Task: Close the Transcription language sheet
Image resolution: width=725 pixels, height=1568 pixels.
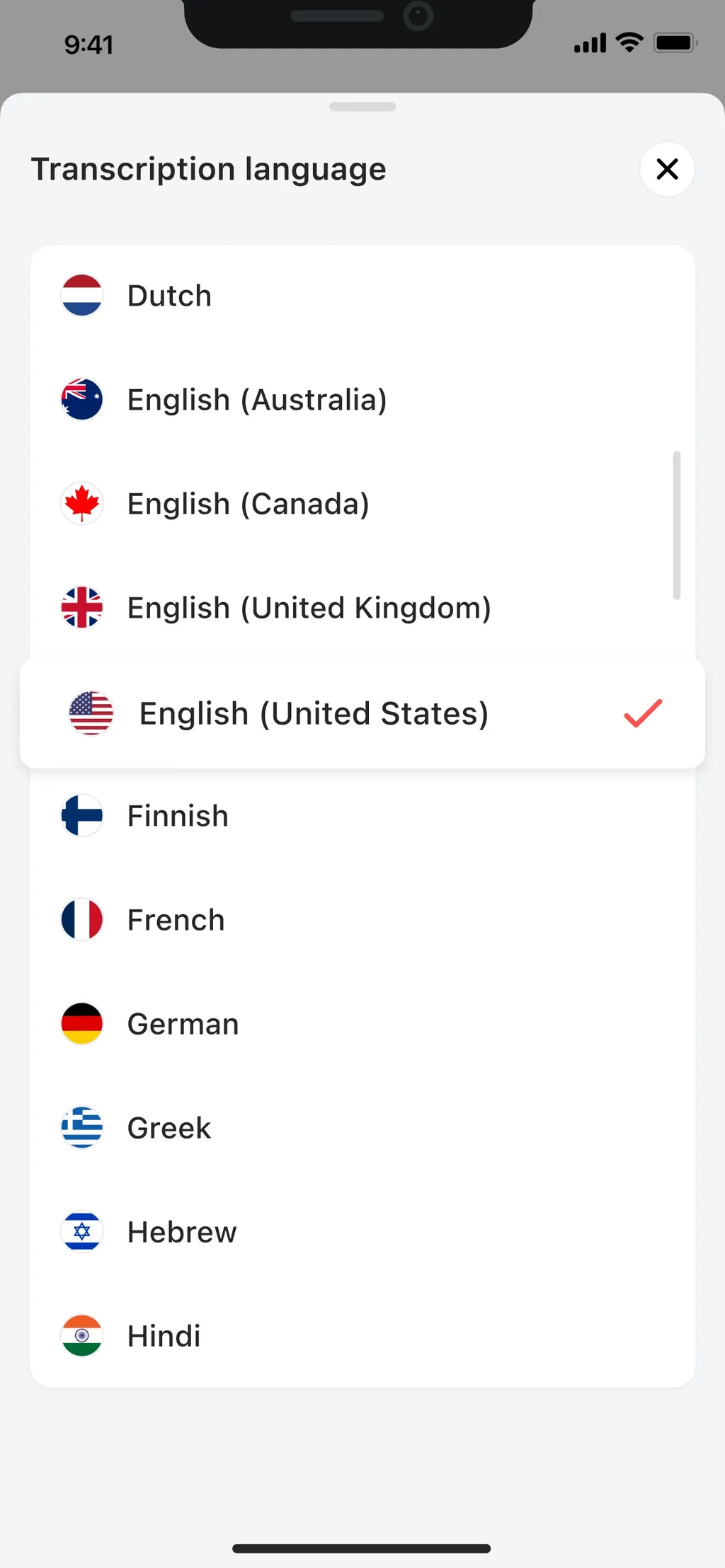Action: [x=667, y=169]
